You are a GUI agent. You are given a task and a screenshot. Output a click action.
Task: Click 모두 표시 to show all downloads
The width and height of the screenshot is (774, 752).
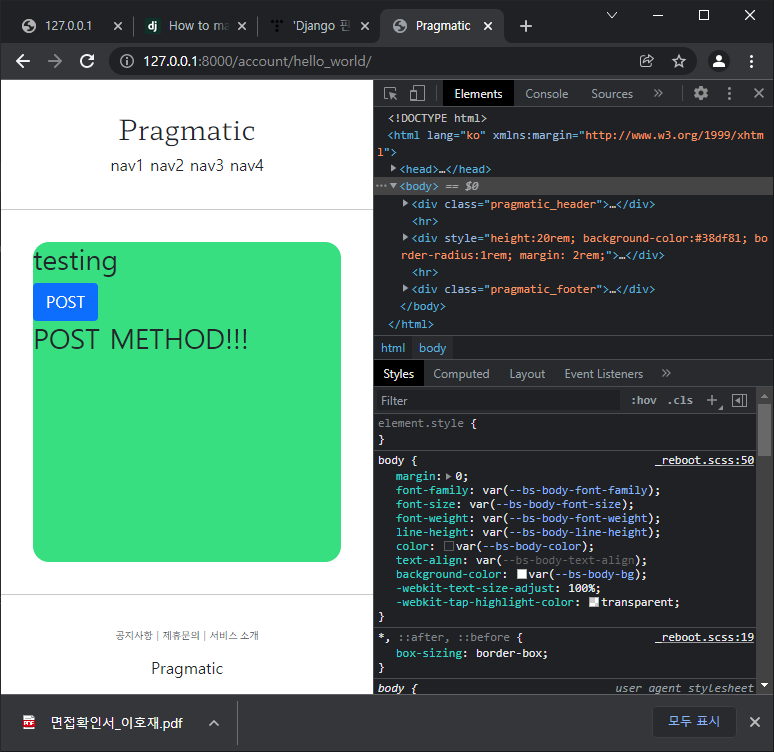[x=694, y=721]
